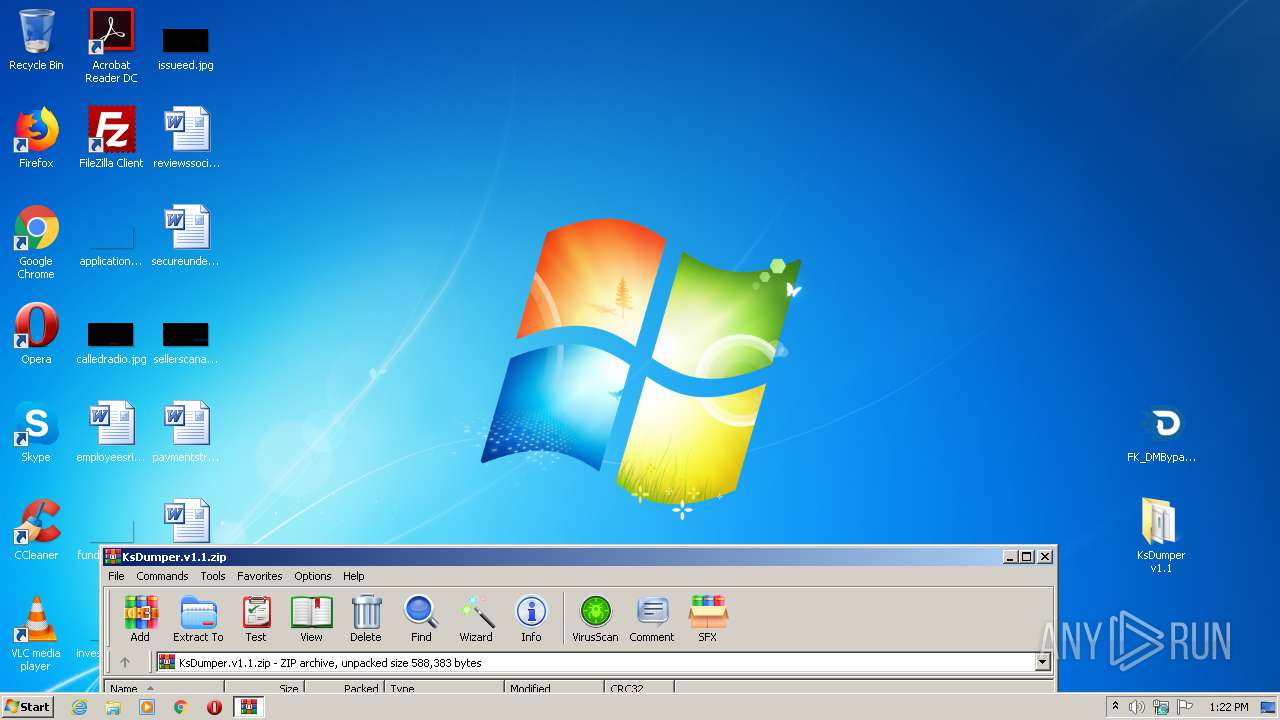Select the FK_DMBypa desktop icon
Image resolution: width=1280 pixels, height=720 pixels.
(1161, 434)
